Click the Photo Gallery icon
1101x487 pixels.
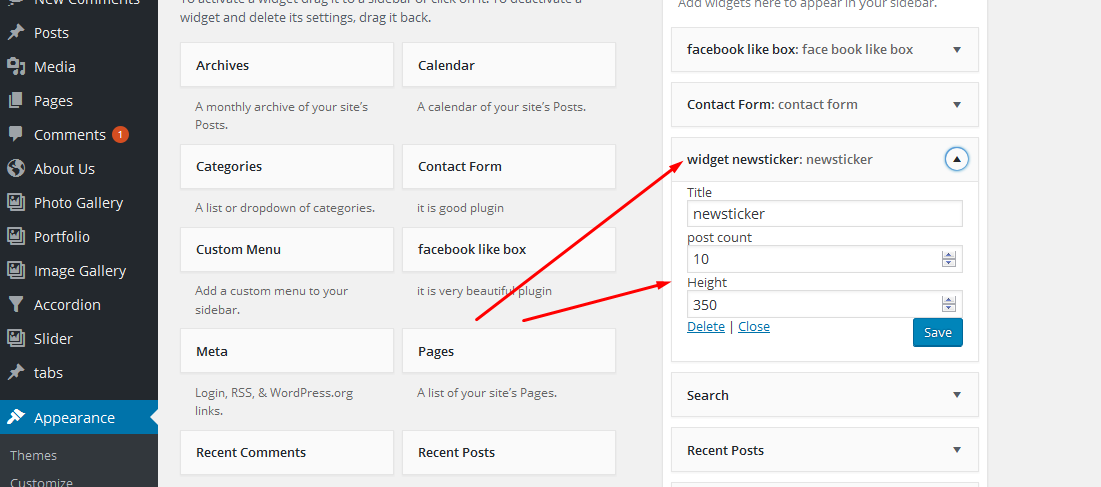coord(15,203)
